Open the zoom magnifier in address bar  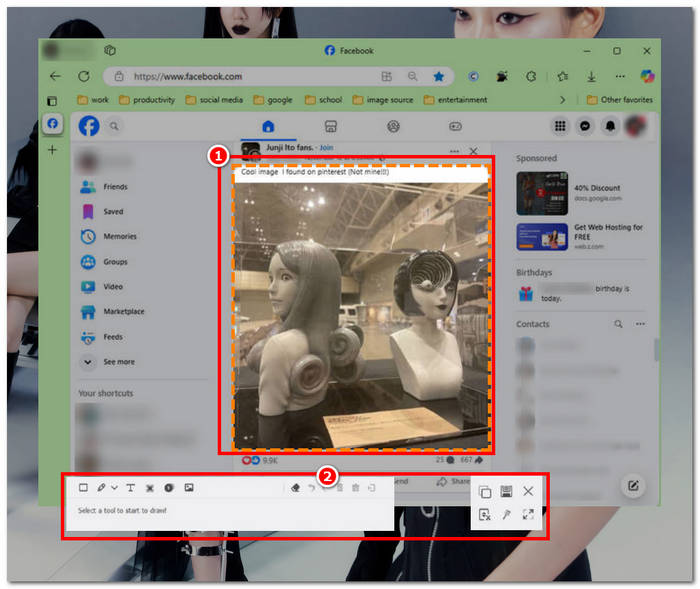(412, 76)
